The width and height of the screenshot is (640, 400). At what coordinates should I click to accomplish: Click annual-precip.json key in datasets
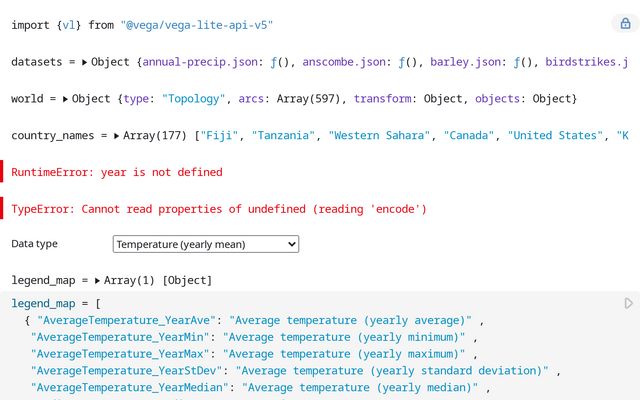tap(200, 62)
